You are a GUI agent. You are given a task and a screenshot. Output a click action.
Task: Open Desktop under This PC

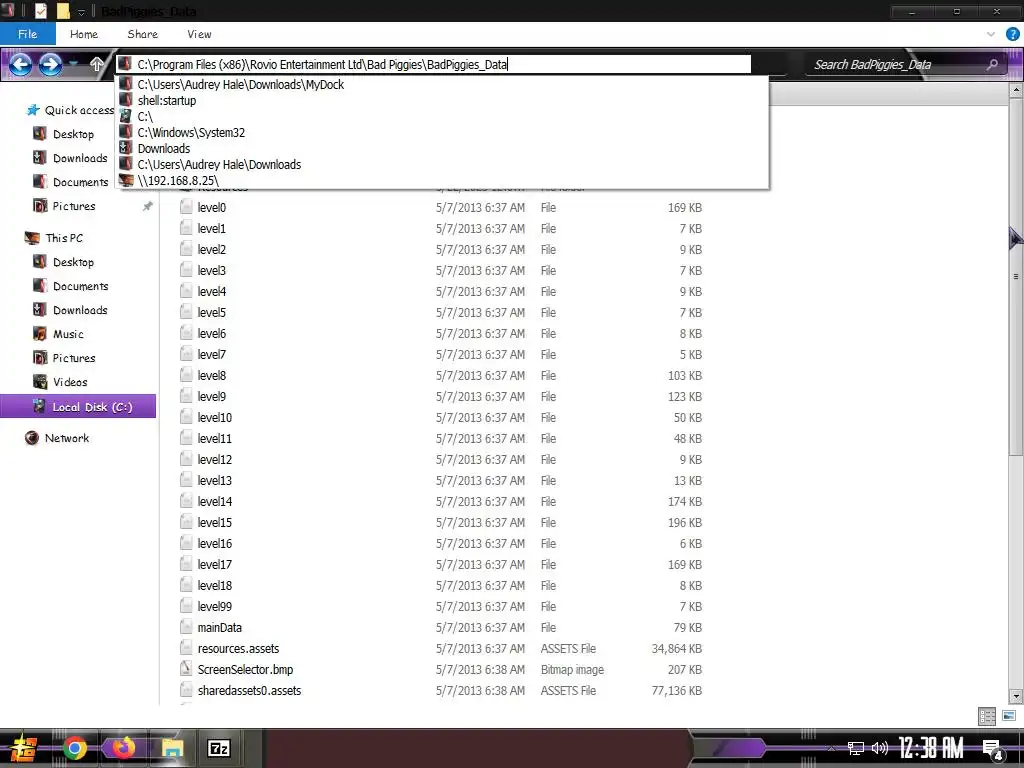[x=73, y=262]
